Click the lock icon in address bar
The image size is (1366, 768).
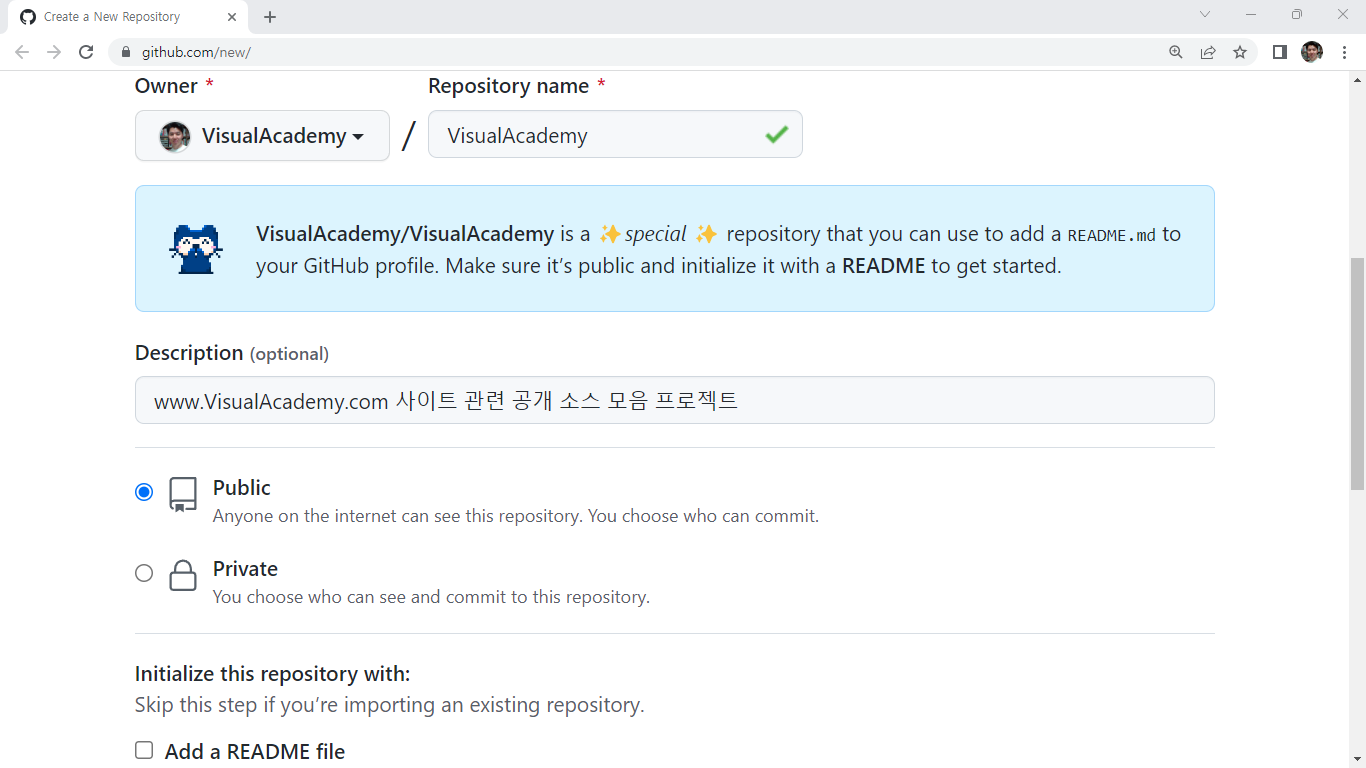point(126,52)
